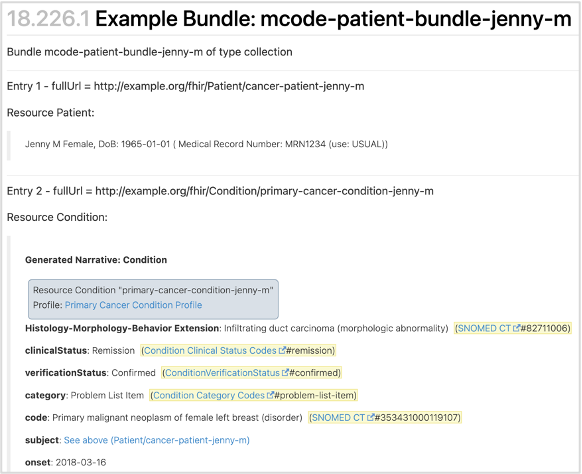Click the Entry 1 fullUrl patient line
This screenshot has width=582, height=474.
click(186, 86)
